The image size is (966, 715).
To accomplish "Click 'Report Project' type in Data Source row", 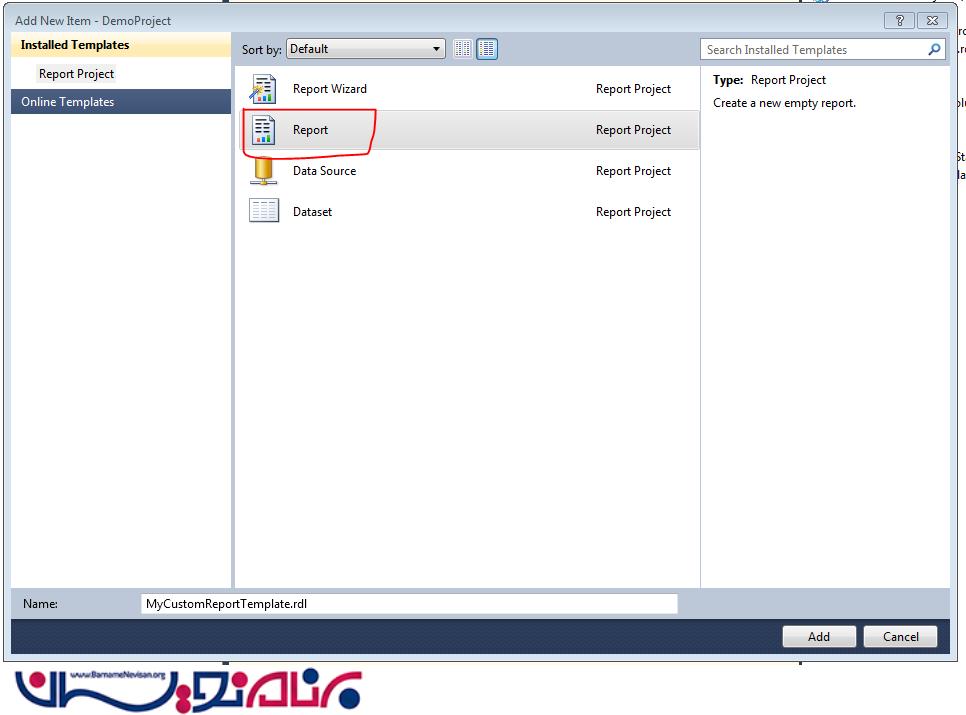I will click(633, 171).
